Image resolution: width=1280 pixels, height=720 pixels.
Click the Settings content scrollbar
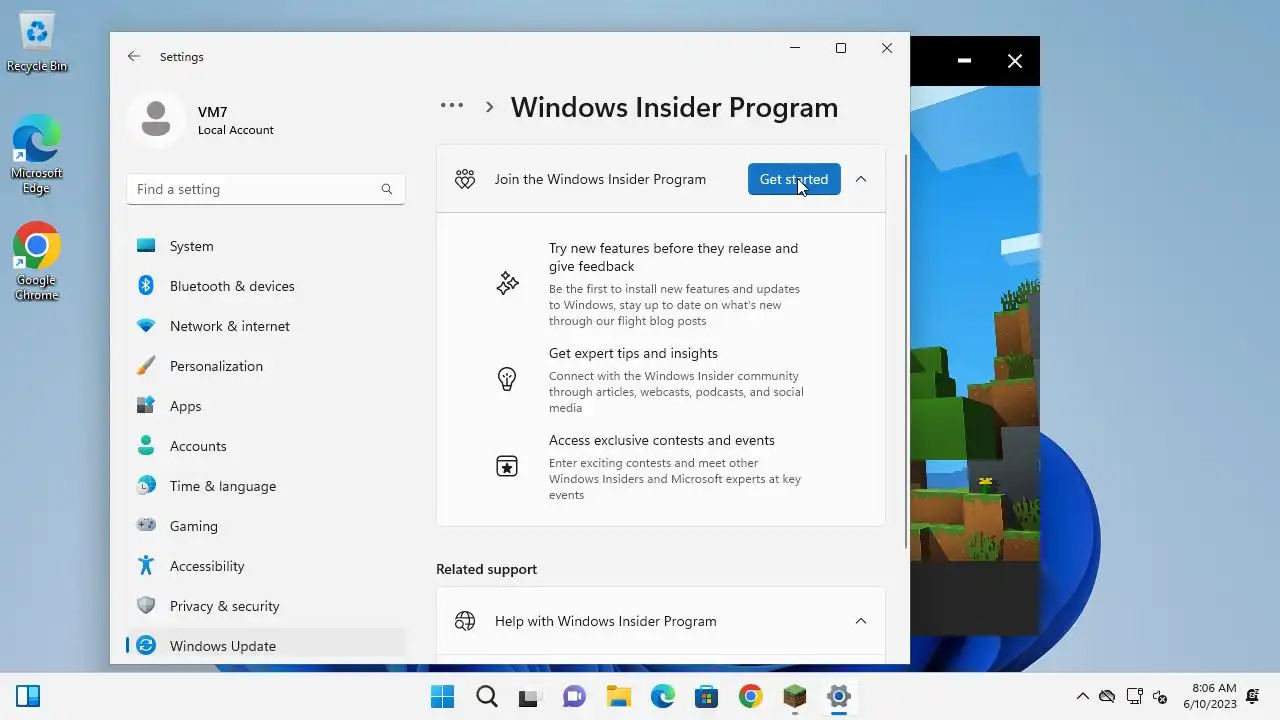[x=906, y=350]
